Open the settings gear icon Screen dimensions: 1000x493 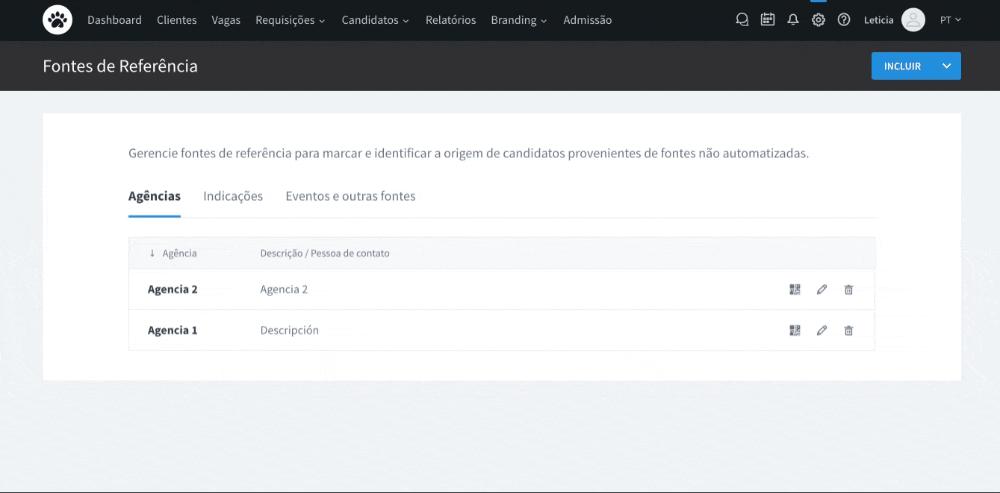[x=818, y=20]
